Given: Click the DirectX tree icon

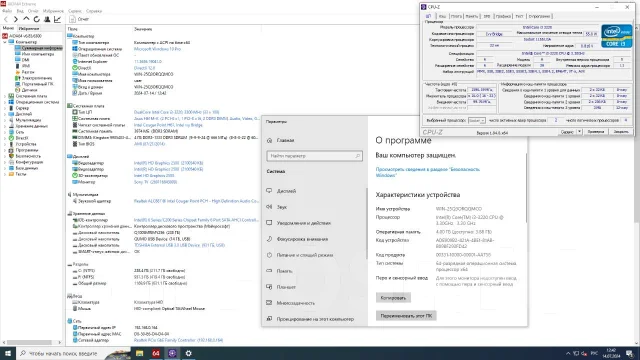Looking at the screenshot, I should pyautogui.click(x=11, y=138).
